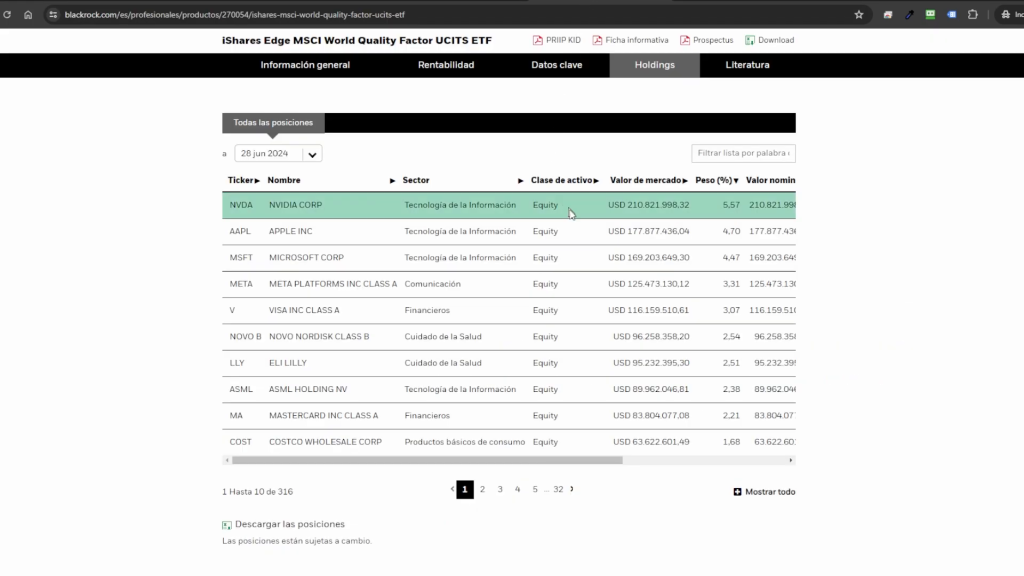Select the ASML HOLDING NV name

click(308, 389)
